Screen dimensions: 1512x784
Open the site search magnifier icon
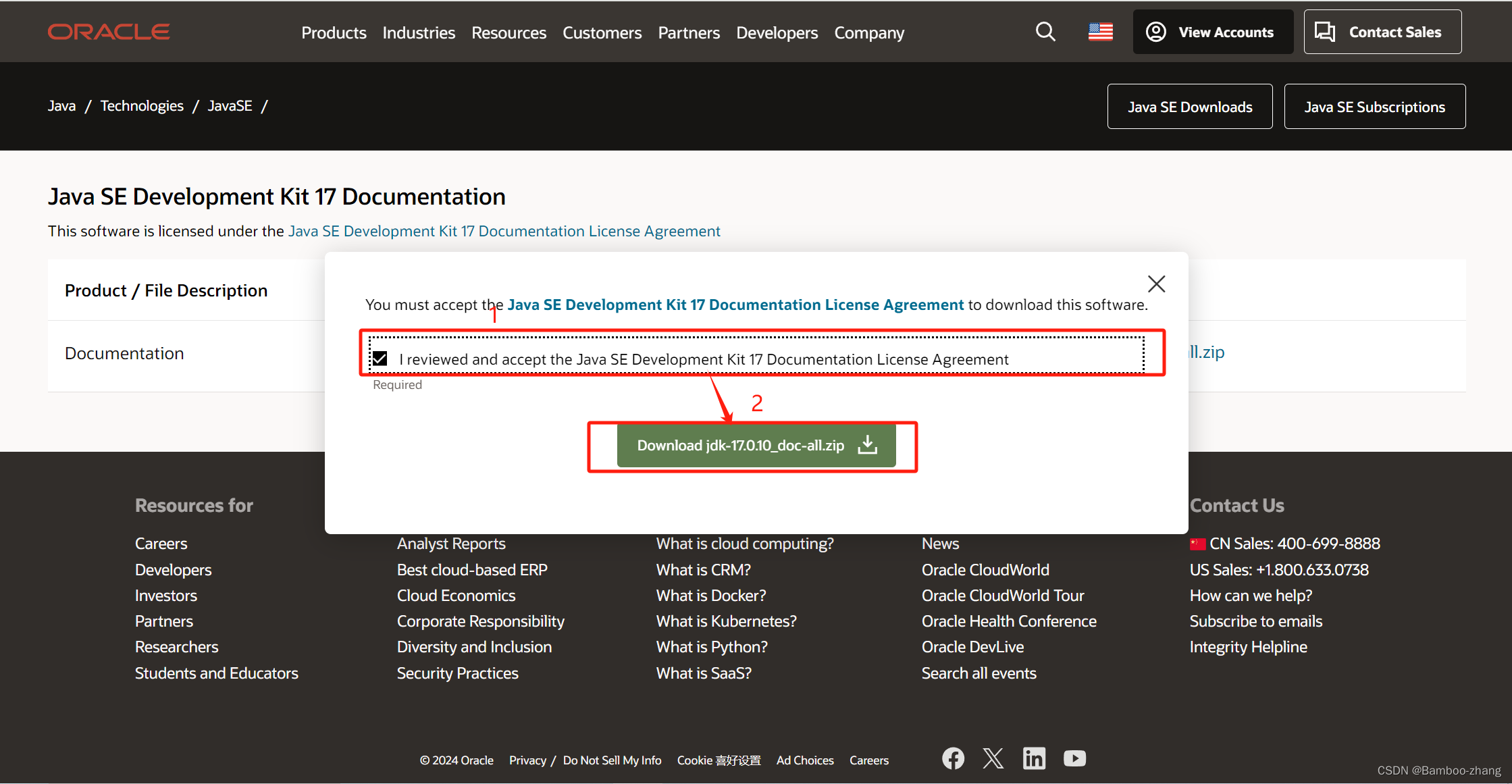coord(1045,32)
